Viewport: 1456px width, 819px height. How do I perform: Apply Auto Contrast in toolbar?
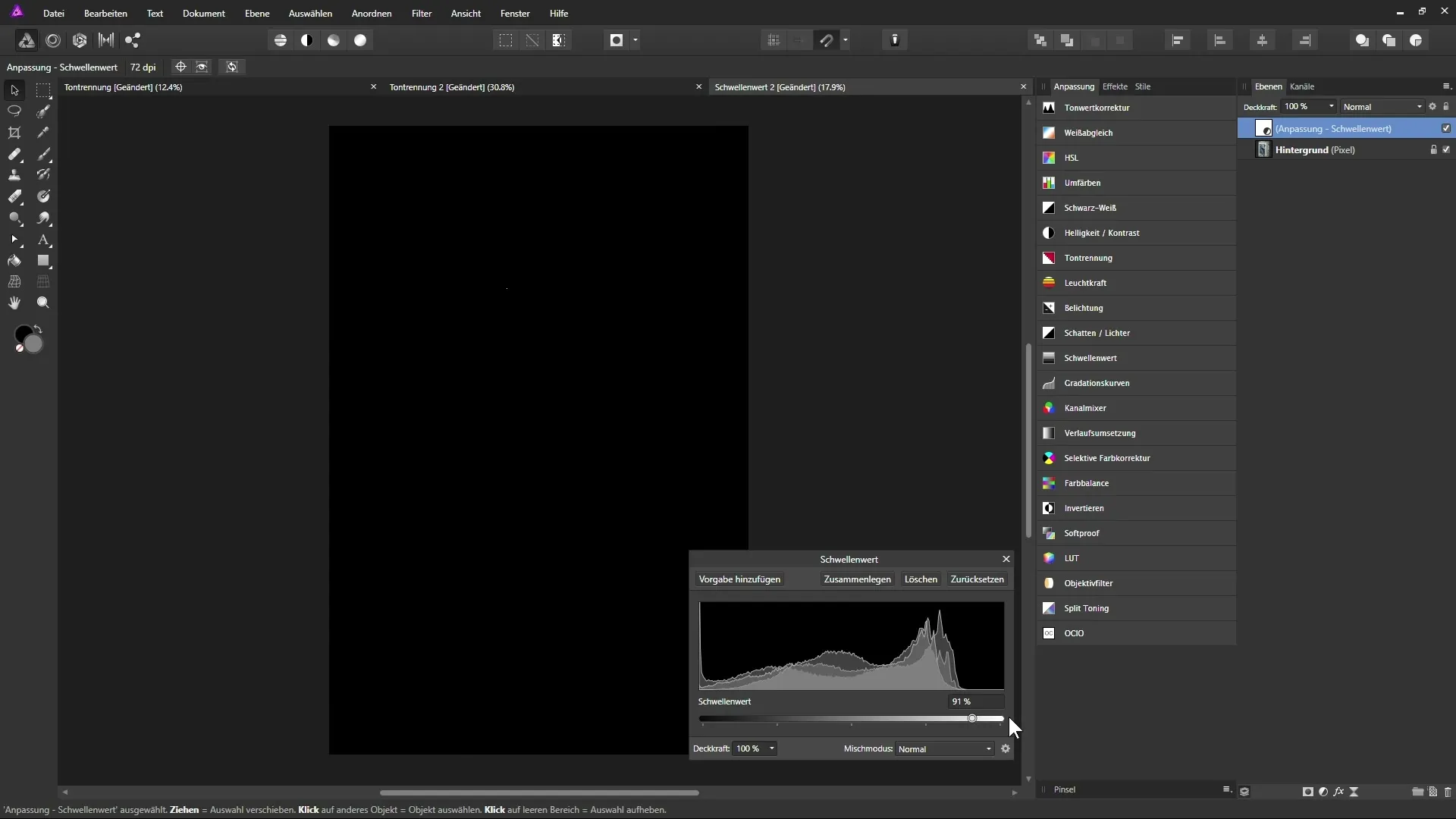(x=307, y=40)
